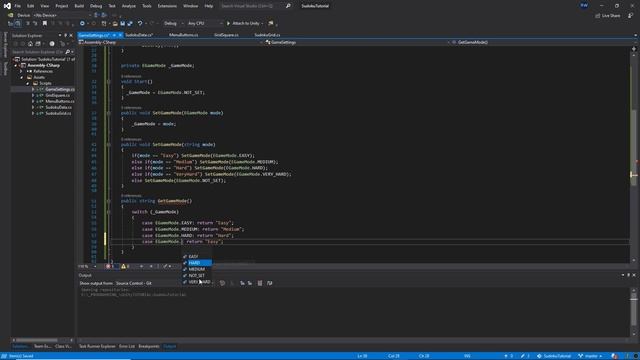The width and height of the screenshot is (640, 360).
Task: Click the Open File toolbar icon
Action: (x=115, y=23)
